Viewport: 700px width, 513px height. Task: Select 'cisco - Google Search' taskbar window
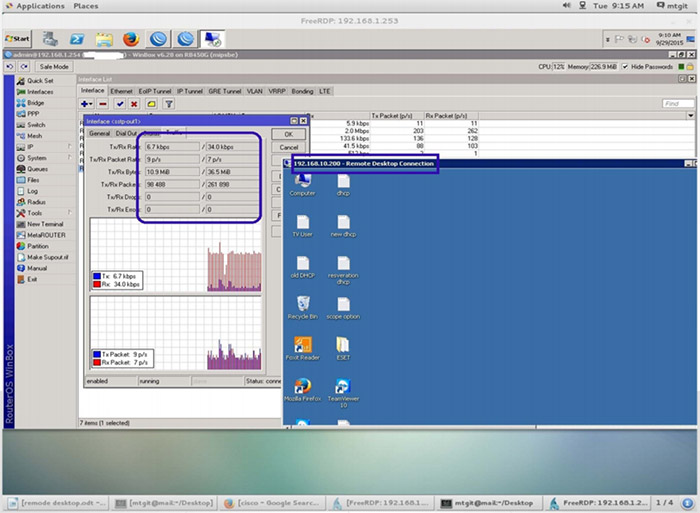click(x=273, y=503)
